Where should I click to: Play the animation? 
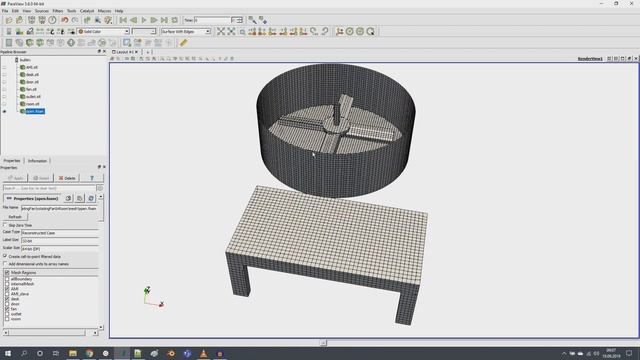(144, 20)
